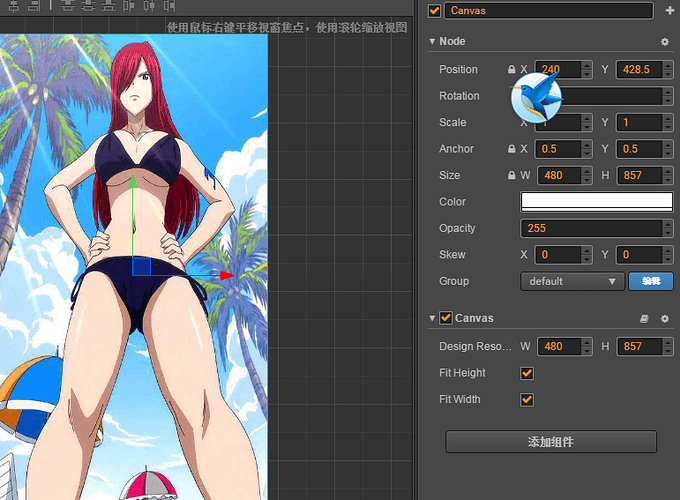Open the Group dropdown showing default
Screen dimensions: 680x500
(x=572, y=281)
